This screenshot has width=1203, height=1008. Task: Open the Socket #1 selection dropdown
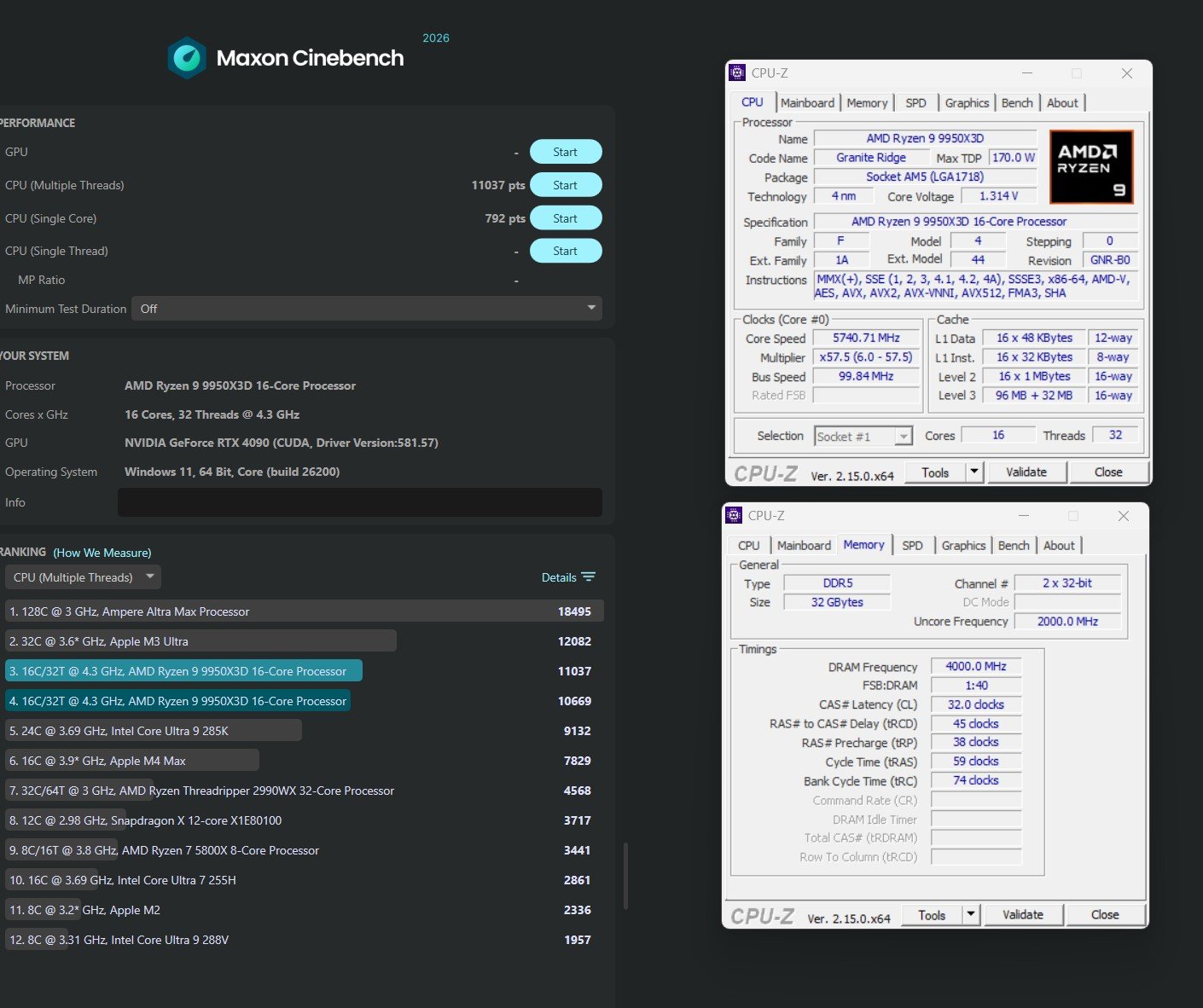[863, 437]
